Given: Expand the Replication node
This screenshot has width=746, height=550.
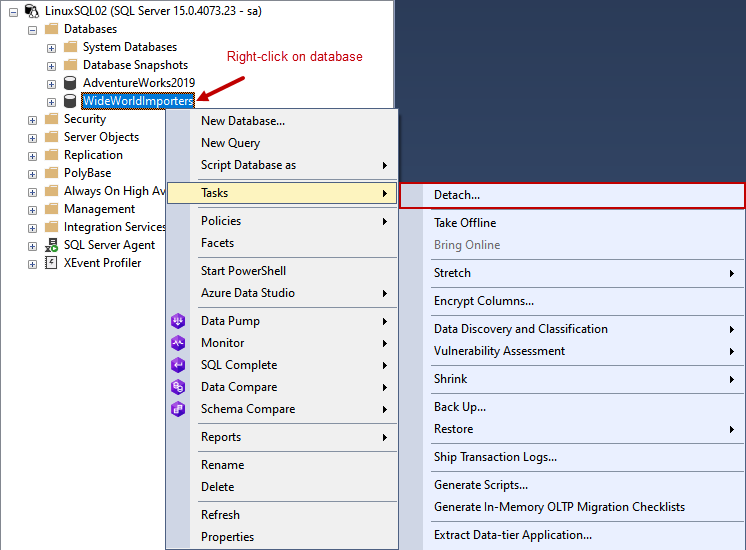Looking at the screenshot, I should coord(32,157).
